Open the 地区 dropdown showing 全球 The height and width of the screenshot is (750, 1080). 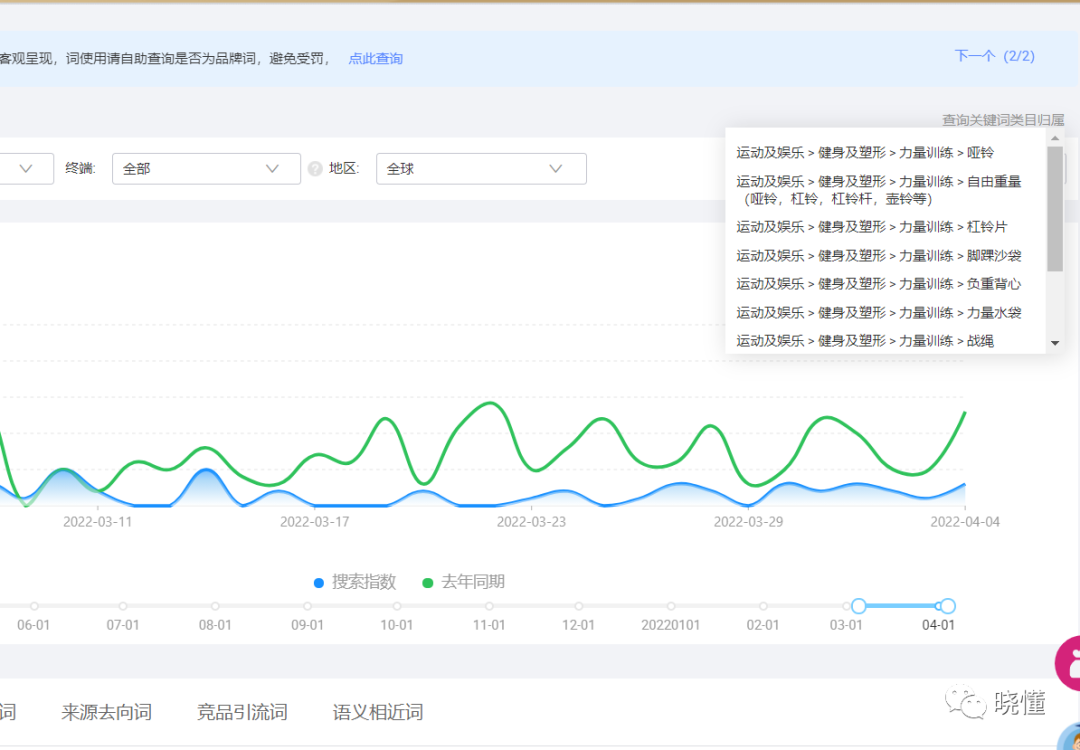[x=480, y=169]
